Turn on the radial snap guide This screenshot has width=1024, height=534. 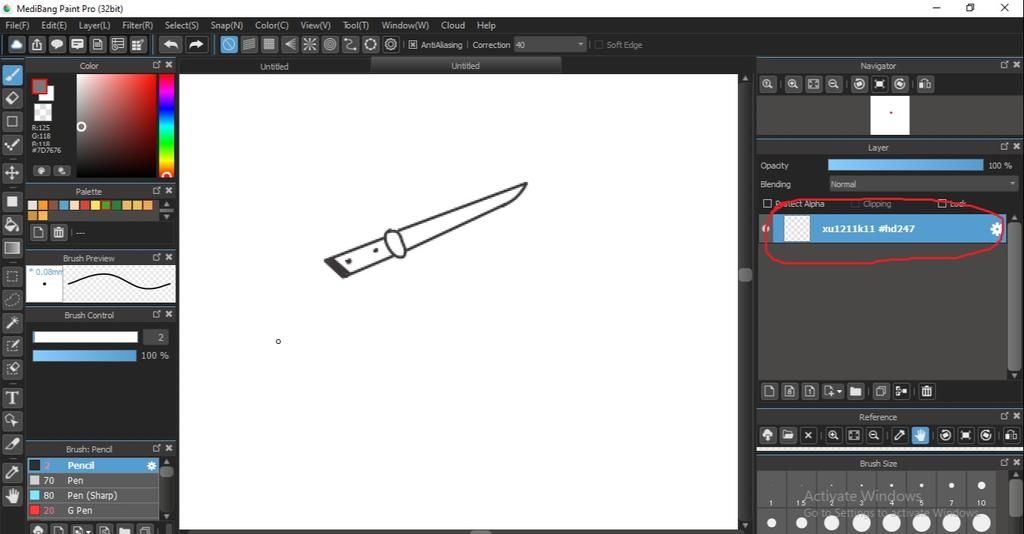(x=310, y=44)
